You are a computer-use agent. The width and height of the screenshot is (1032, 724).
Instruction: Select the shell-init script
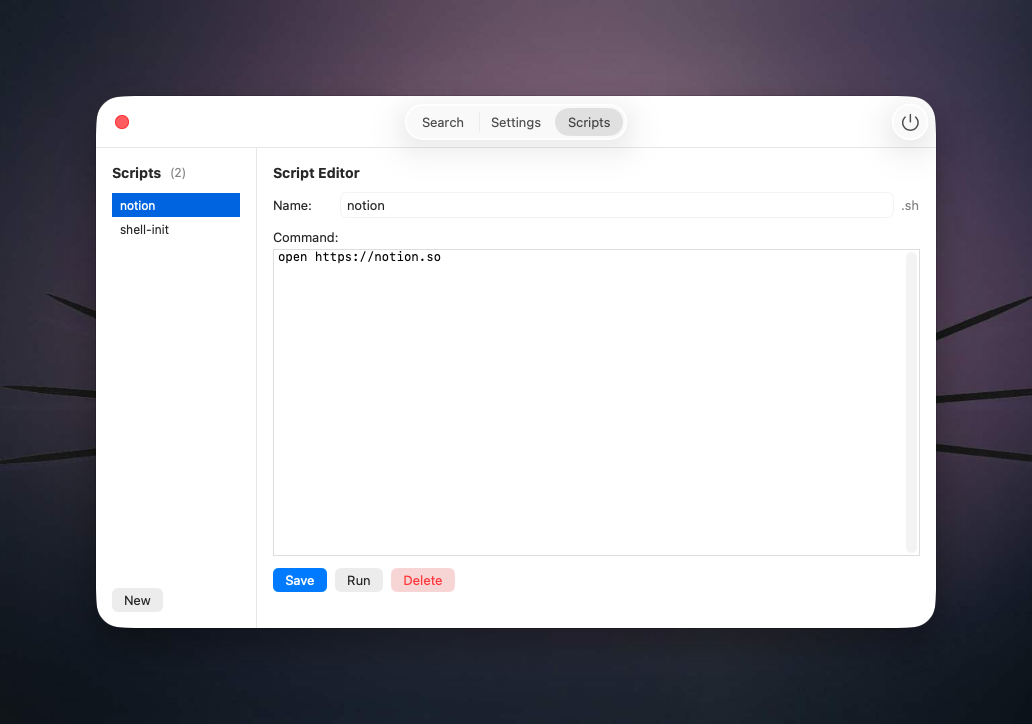coord(144,229)
